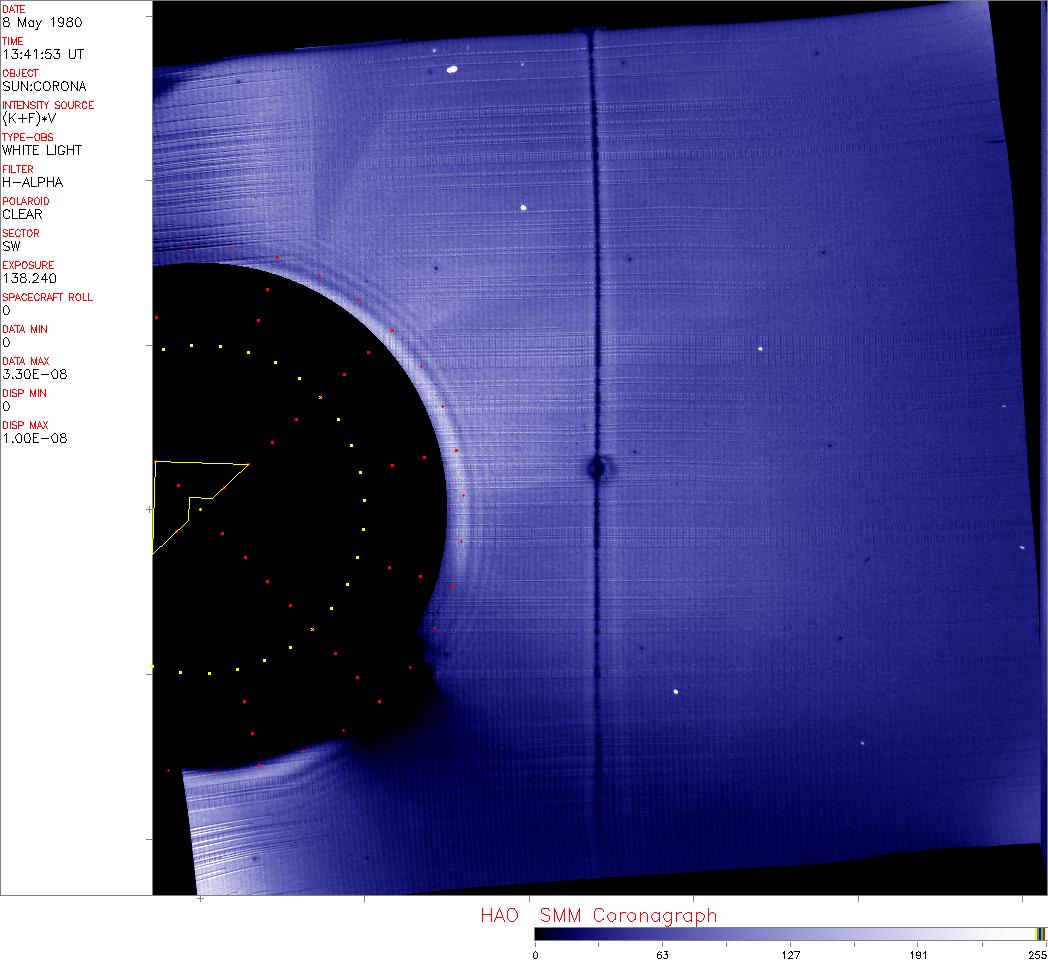
Task: Click the color bar at the 127 tick
Action: 790,934
